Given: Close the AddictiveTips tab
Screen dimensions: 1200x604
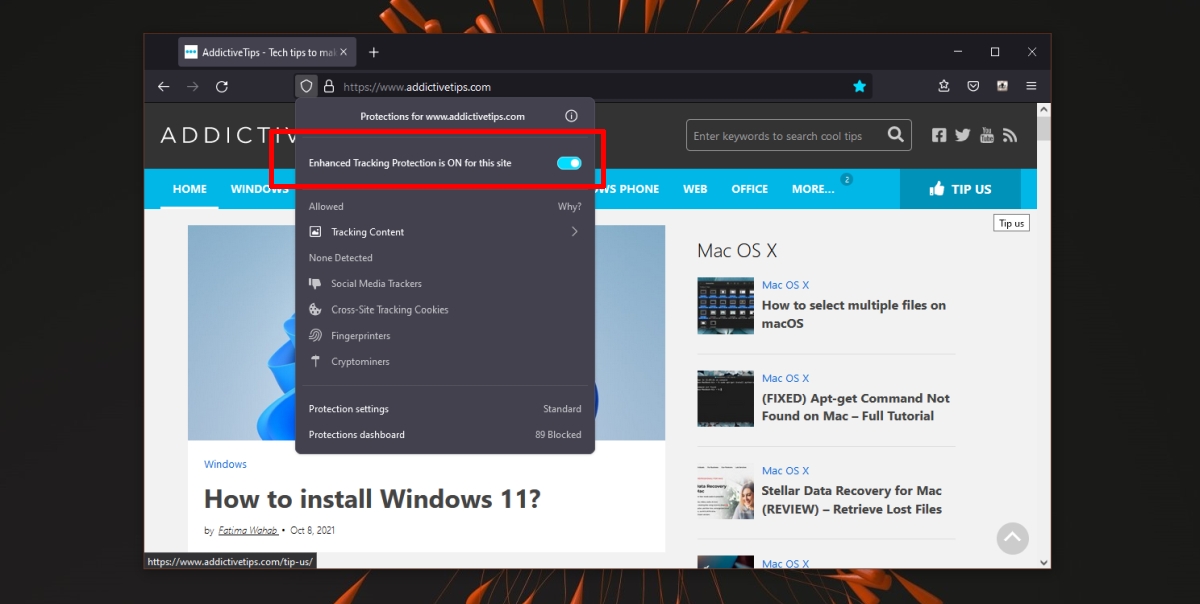Looking at the screenshot, I should tap(345, 52).
